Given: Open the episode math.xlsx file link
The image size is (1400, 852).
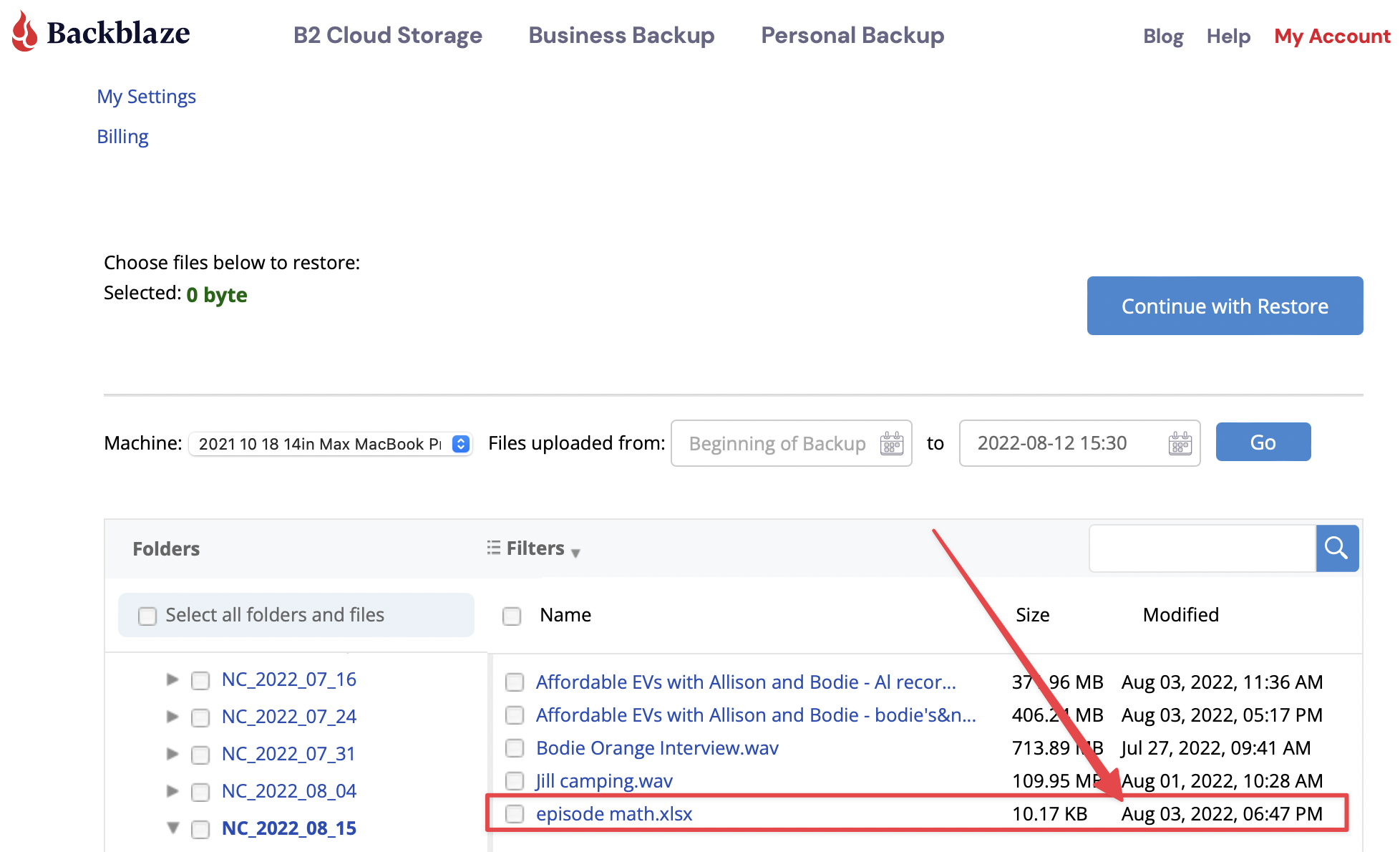Looking at the screenshot, I should (614, 814).
